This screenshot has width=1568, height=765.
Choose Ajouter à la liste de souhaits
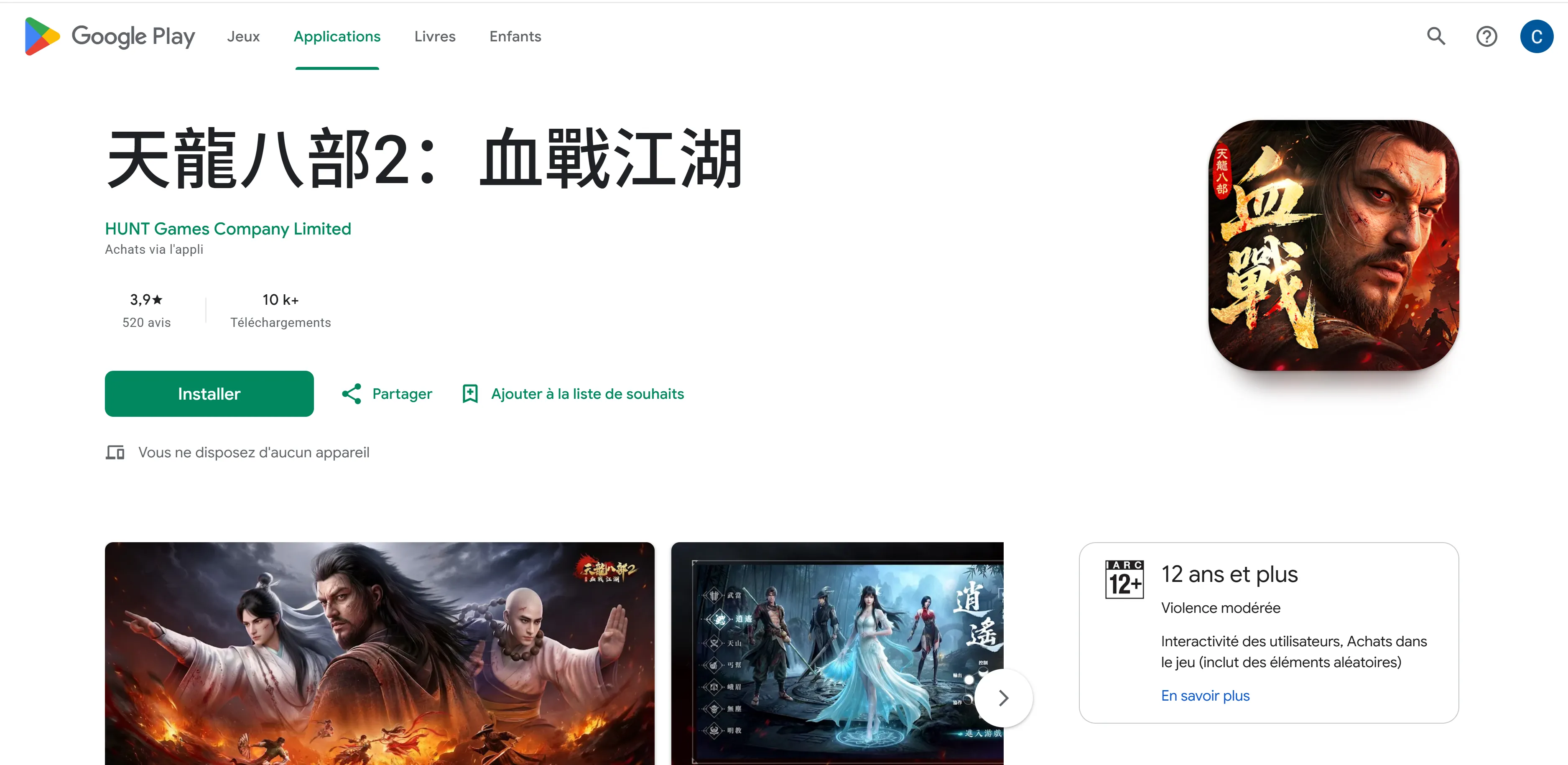[x=587, y=394]
